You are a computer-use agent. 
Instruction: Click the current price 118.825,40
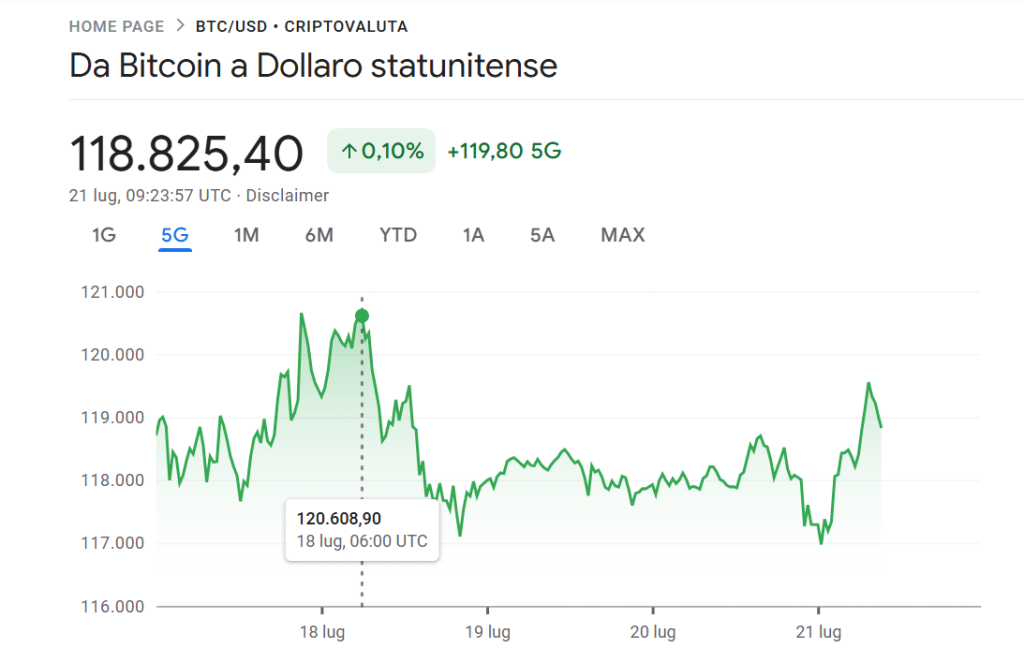(186, 154)
